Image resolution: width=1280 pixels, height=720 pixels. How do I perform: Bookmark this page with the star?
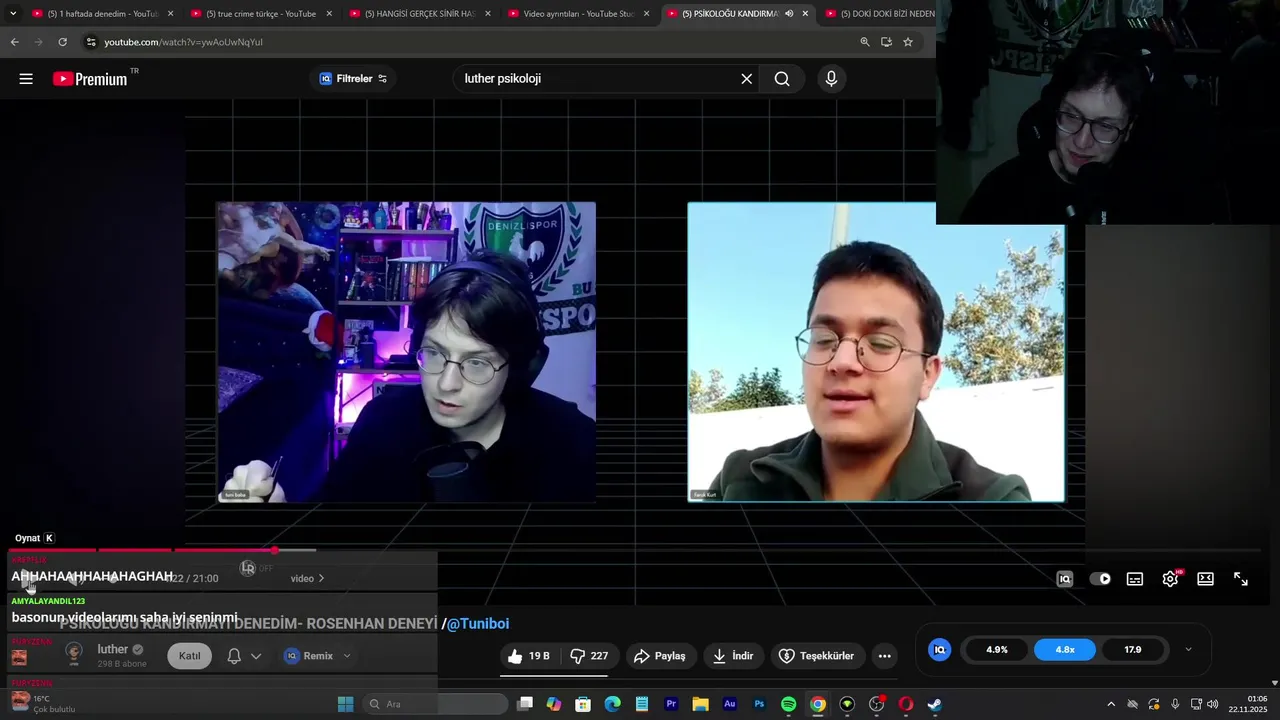pos(908,42)
